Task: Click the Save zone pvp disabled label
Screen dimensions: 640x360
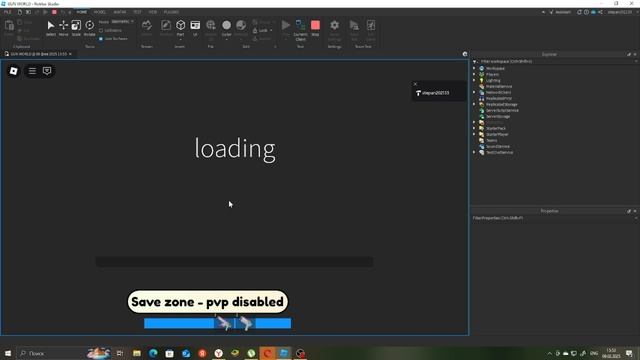Action: (x=207, y=302)
